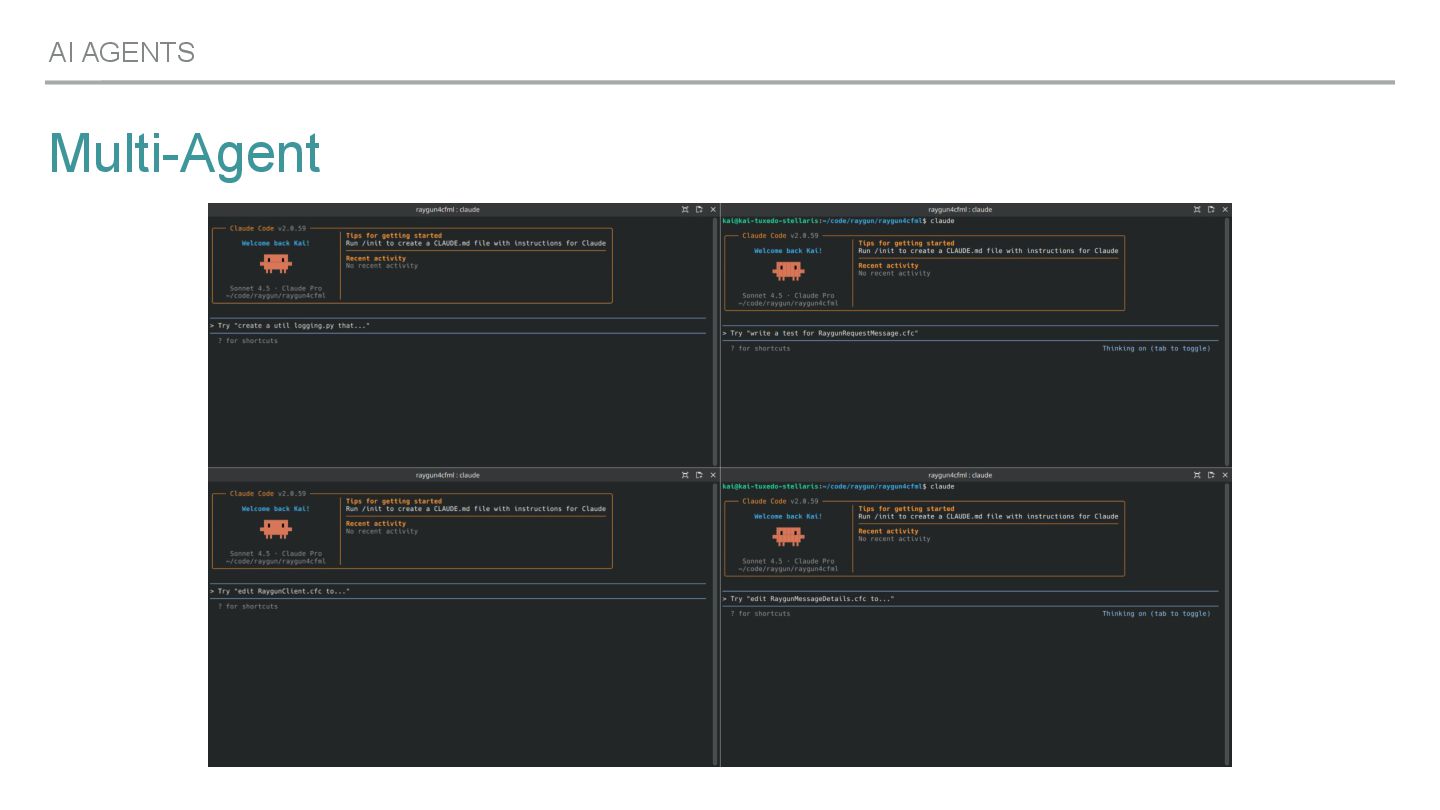
Task: Click the shell prompt line in bottom-right pane
Action: coord(838,486)
